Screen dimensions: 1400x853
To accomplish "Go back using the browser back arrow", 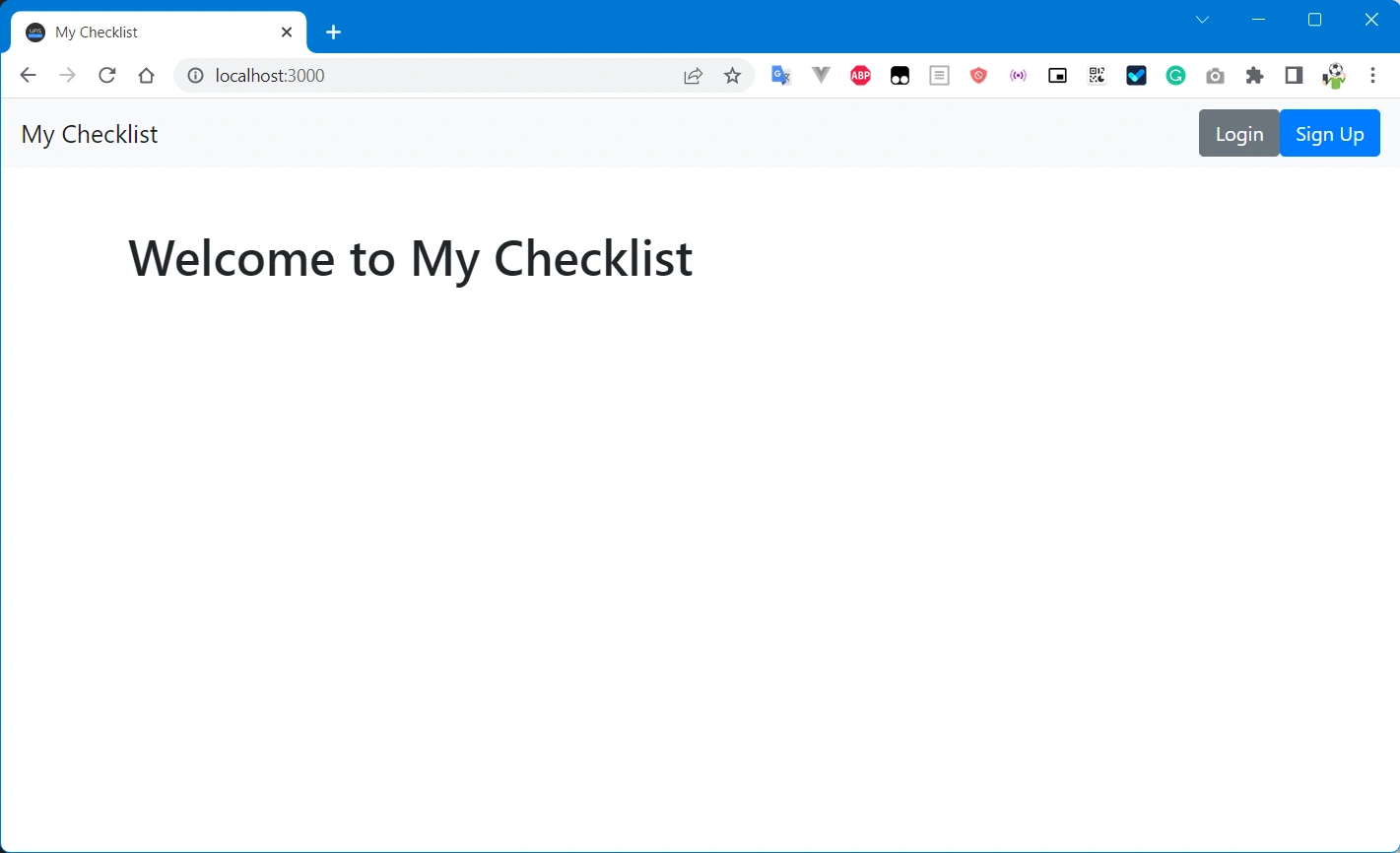I will click(28, 76).
